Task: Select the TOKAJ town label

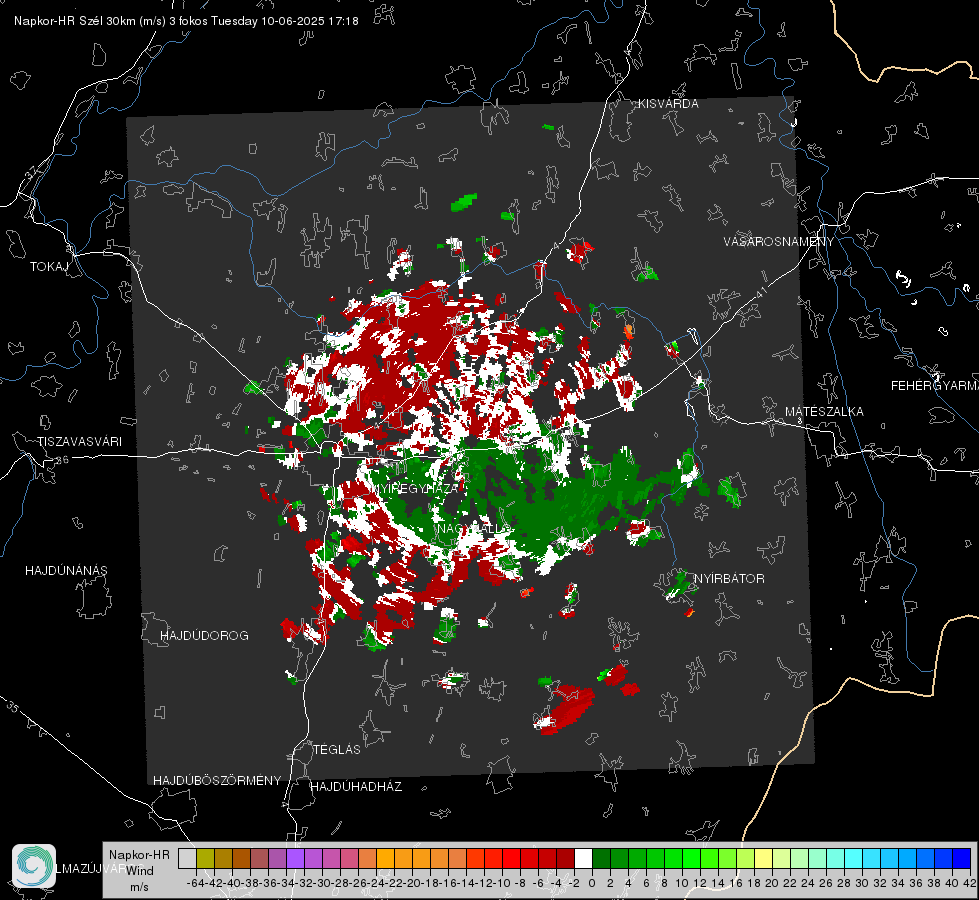Action: (49, 267)
